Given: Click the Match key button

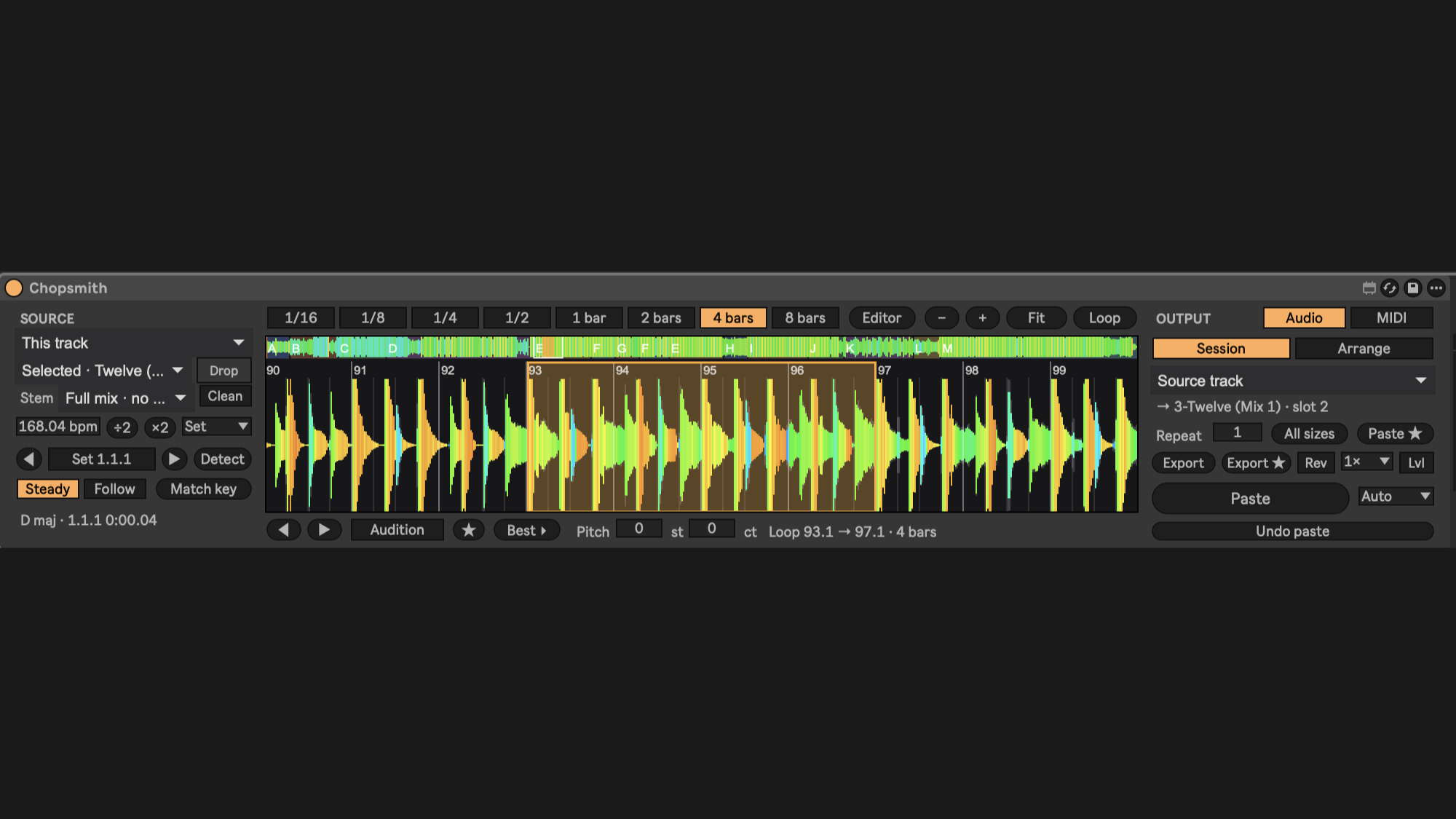Looking at the screenshot, I should (203, 489).
